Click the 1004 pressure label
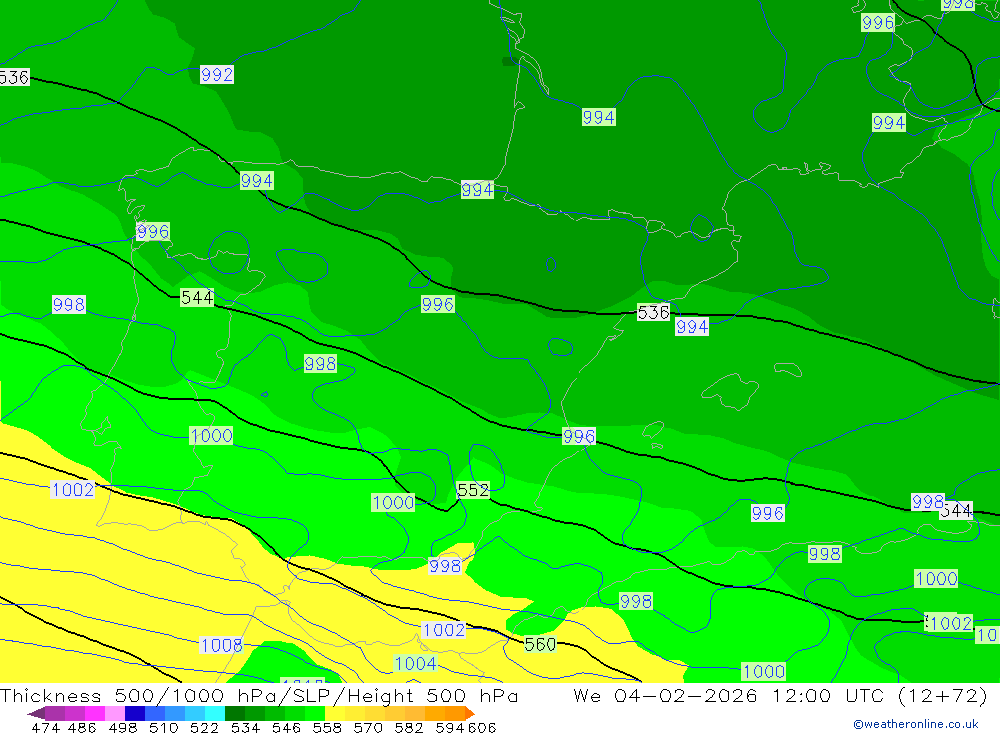The image size is (1000, 733). 415,663
